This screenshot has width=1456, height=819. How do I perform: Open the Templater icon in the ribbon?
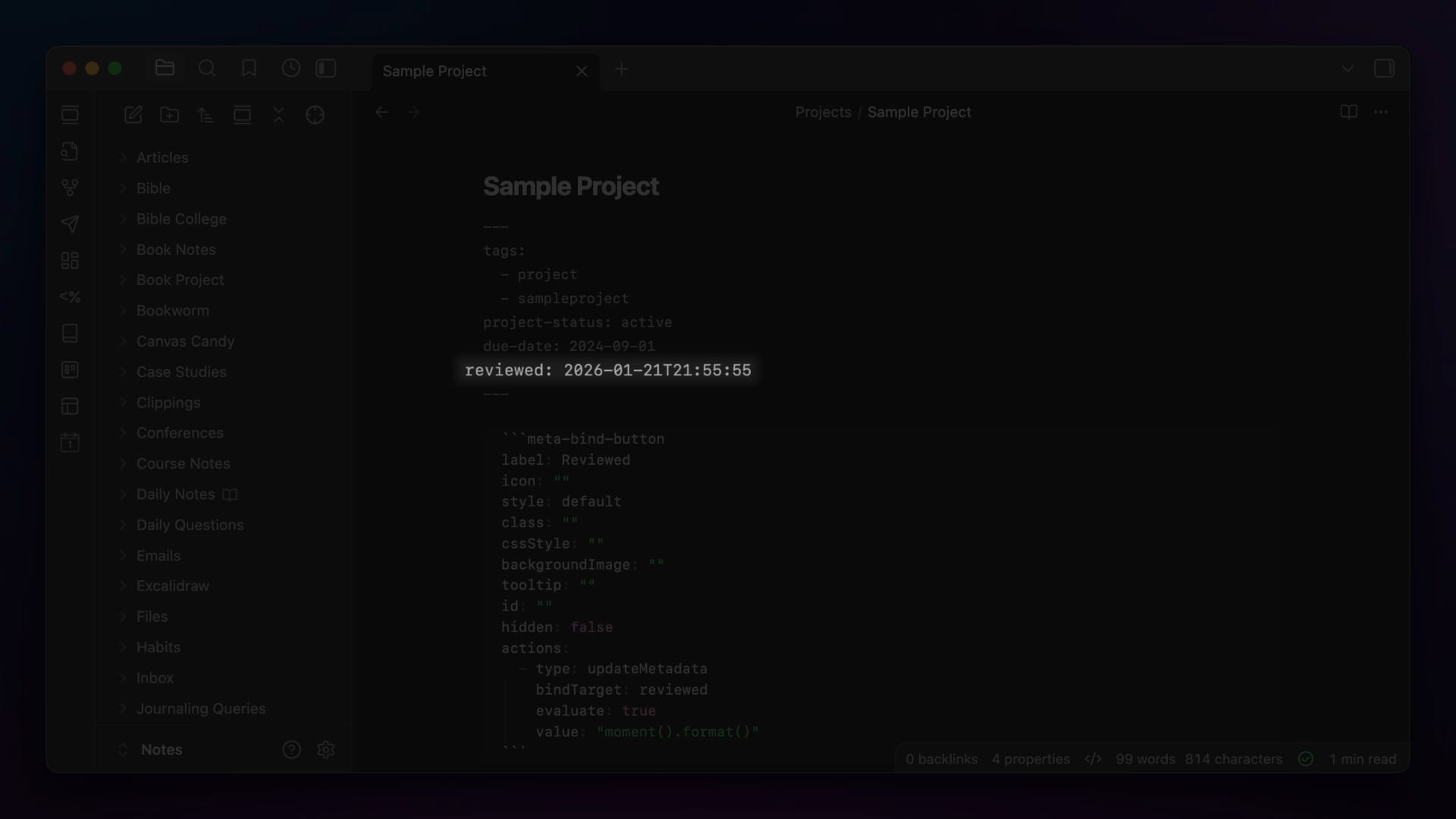click(x=70, y=297)
